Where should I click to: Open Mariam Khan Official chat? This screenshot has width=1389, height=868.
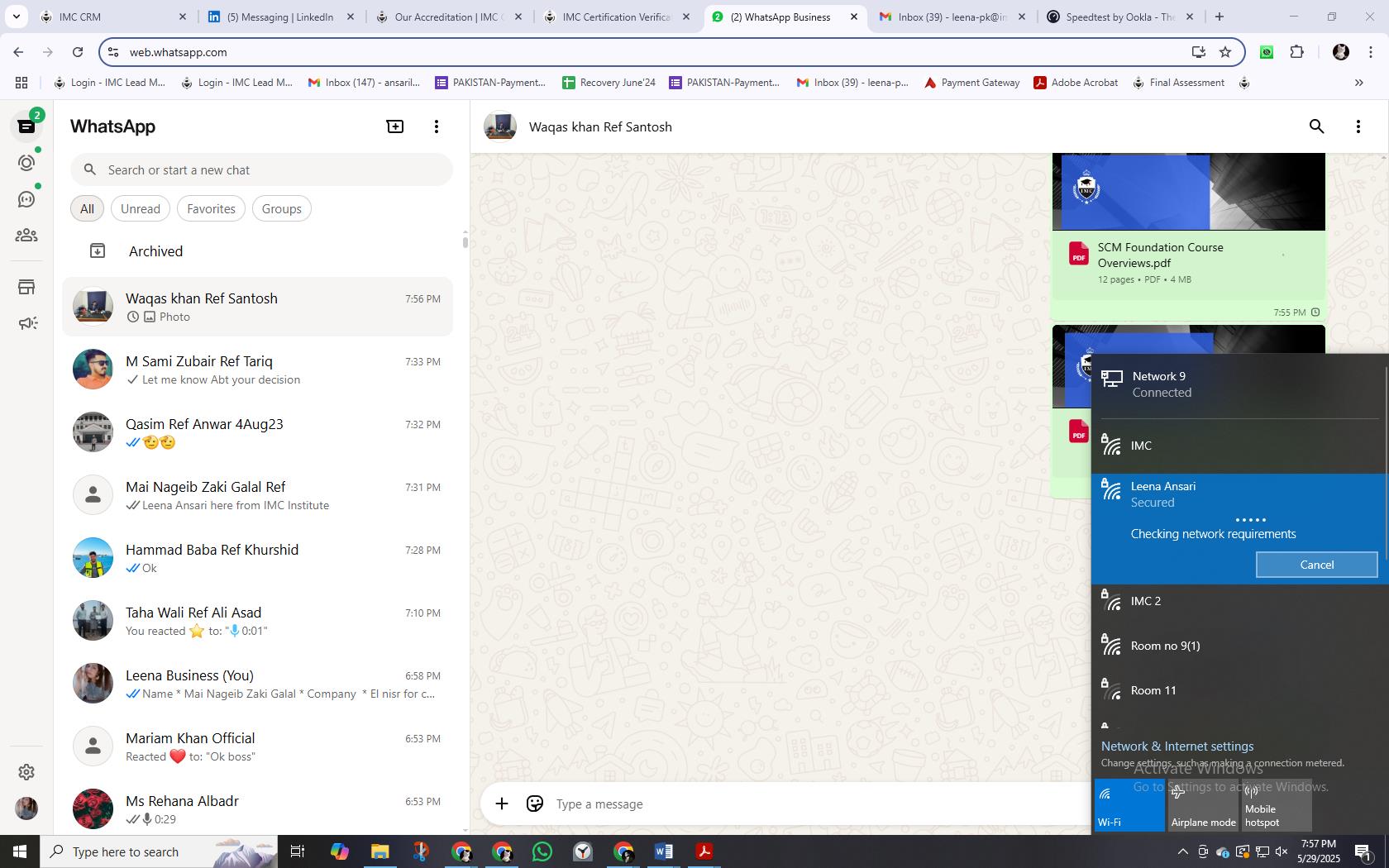pos(258,746)
